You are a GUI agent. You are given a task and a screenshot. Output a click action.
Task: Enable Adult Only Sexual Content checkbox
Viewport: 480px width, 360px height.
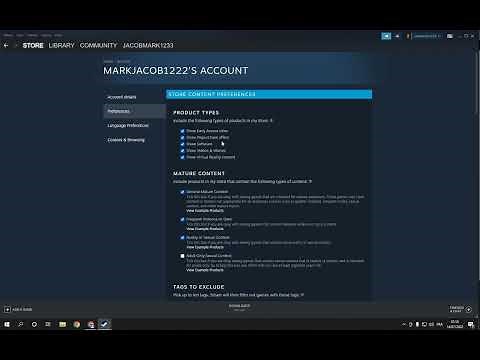182,256
